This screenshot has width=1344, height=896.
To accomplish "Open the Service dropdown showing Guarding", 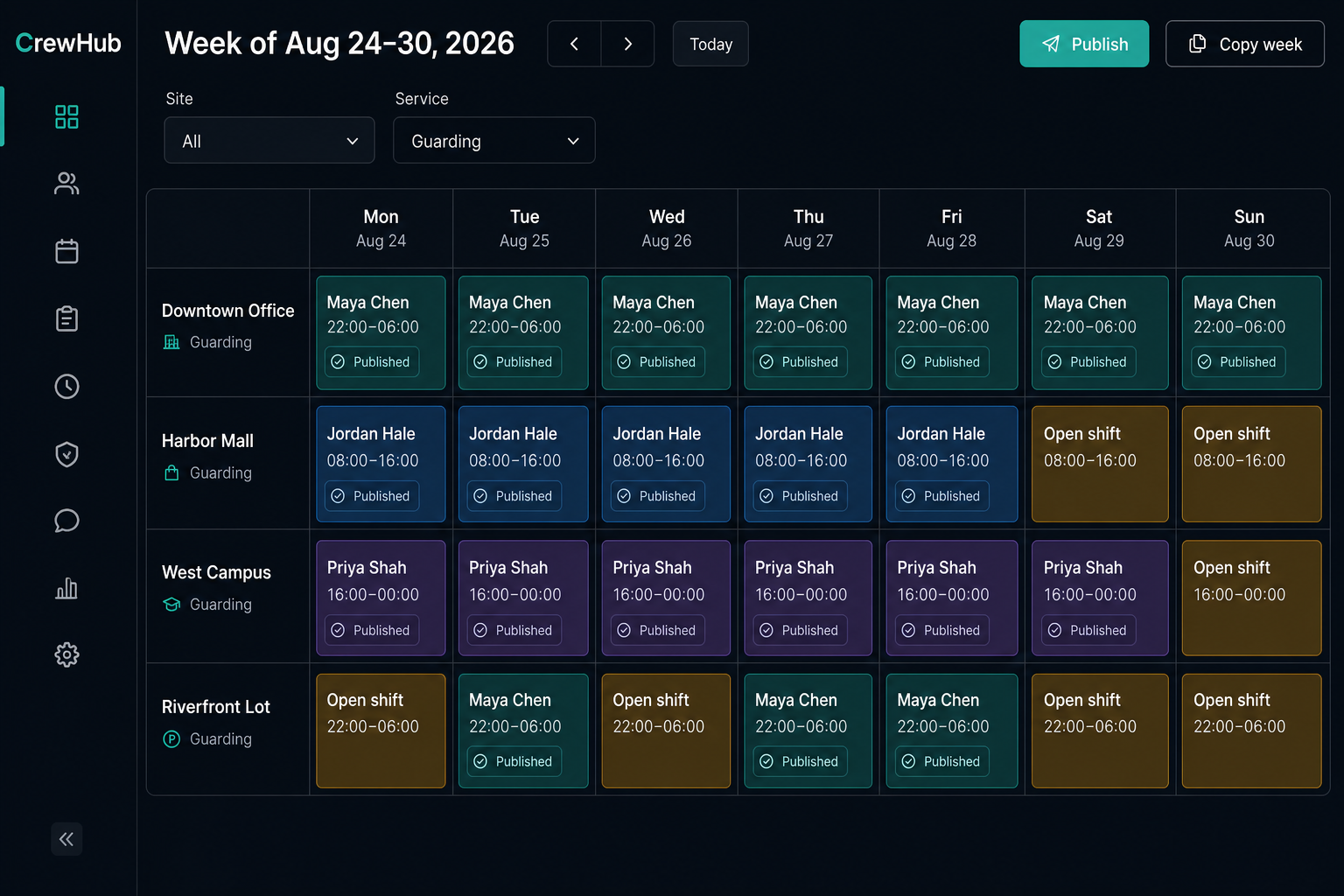I will (494, 140).
